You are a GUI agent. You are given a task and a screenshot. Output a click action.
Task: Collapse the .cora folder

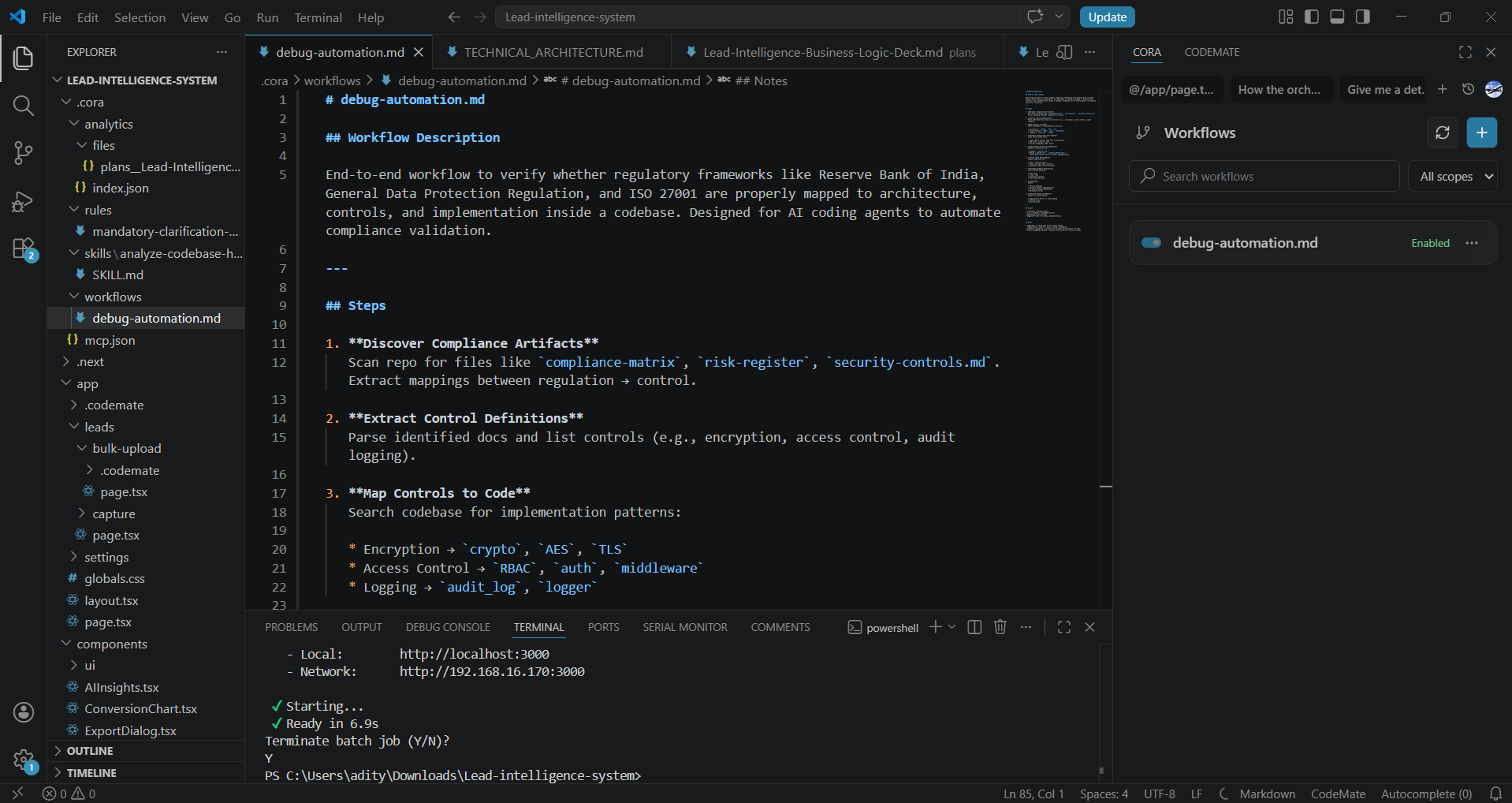(90, 102)
